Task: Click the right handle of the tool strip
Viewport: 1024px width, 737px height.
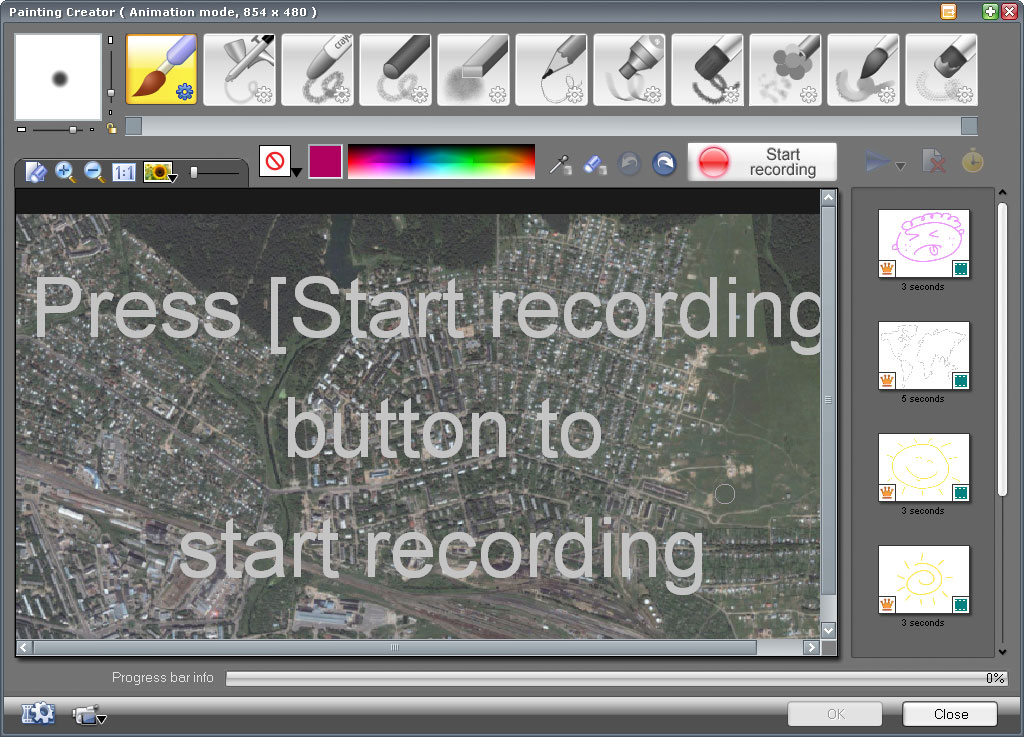Action: (x=969, y=126)
